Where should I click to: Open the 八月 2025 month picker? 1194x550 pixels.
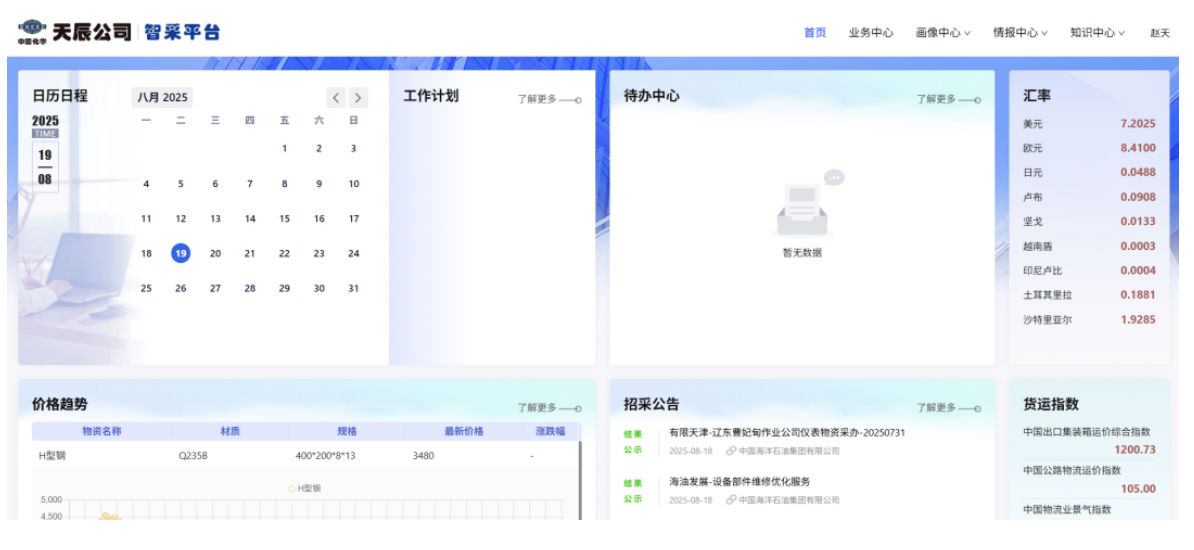[x=162, y=98]
